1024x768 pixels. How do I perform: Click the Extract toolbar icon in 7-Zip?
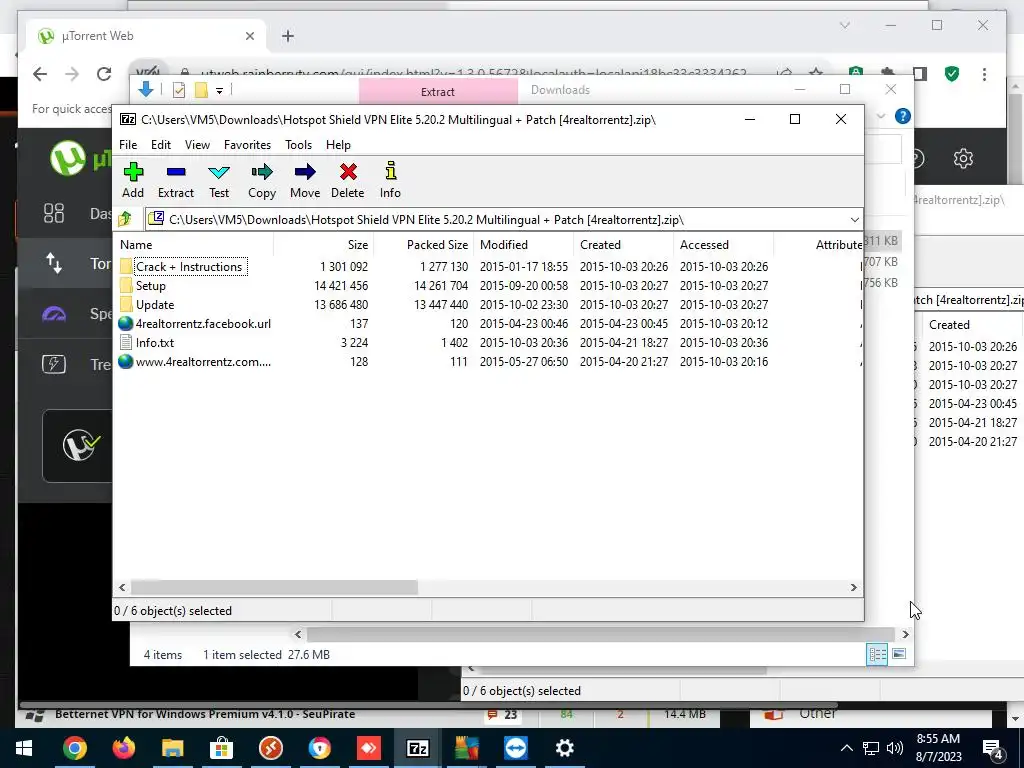click(x=176, y=180)
